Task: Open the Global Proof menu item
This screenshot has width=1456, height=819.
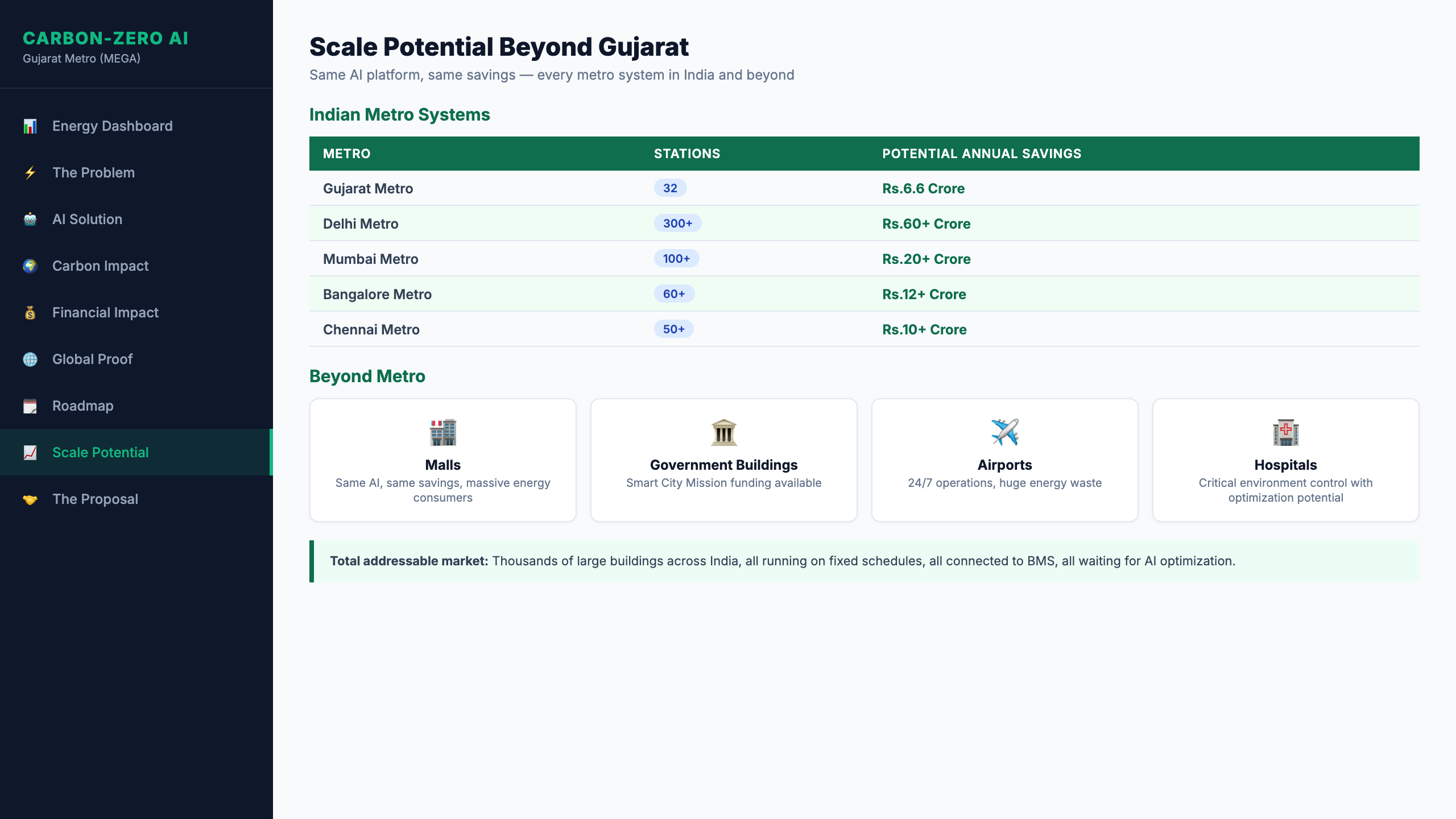Action: pos(92,359)
